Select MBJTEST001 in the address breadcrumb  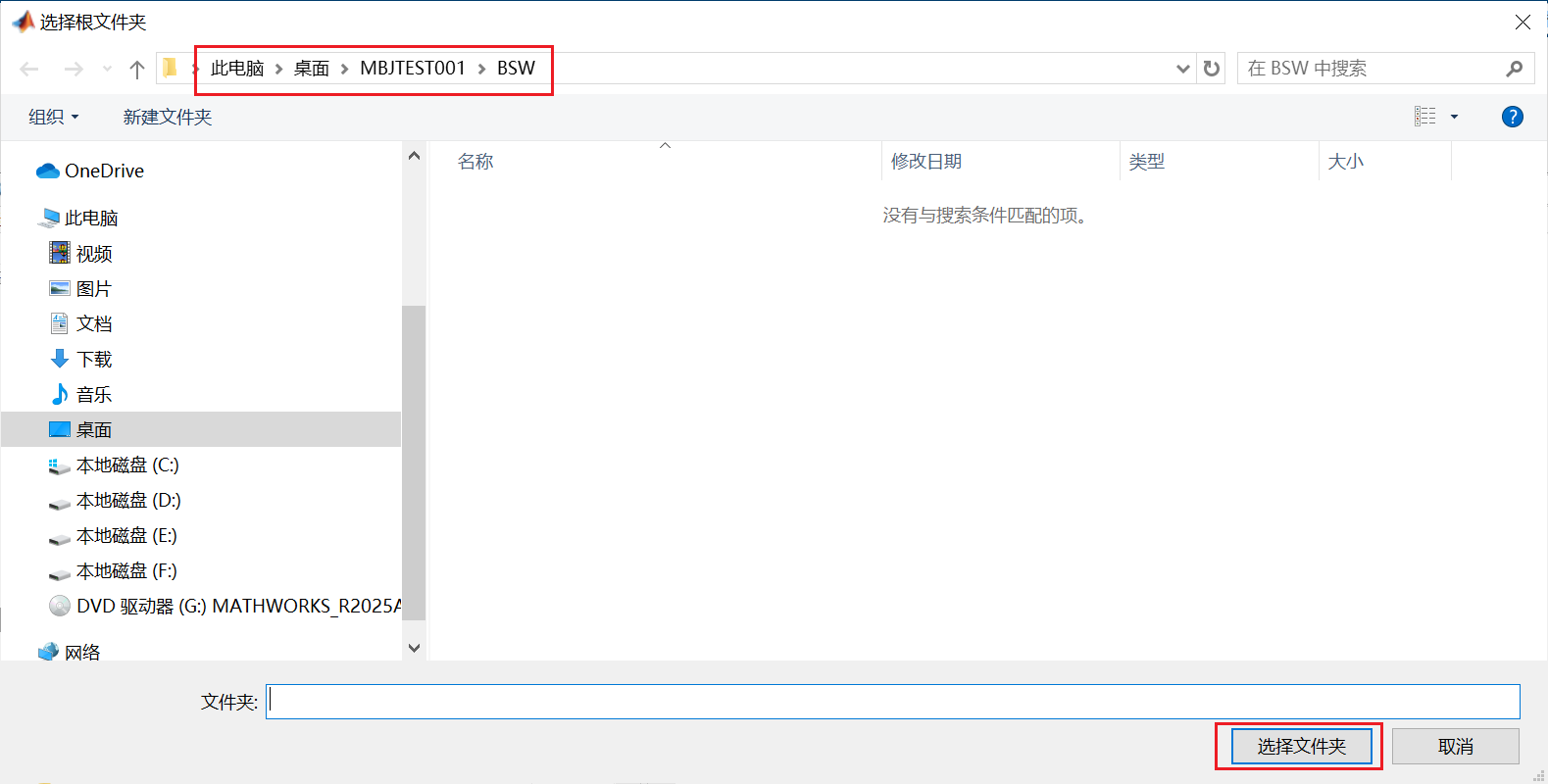point(413,68)
